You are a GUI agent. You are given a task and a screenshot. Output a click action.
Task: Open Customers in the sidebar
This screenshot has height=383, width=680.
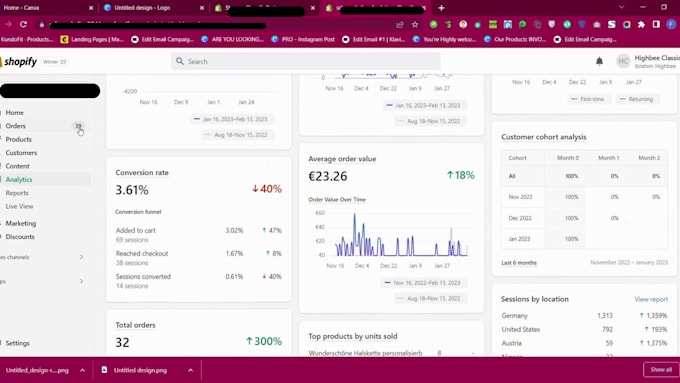click(21, 153)
